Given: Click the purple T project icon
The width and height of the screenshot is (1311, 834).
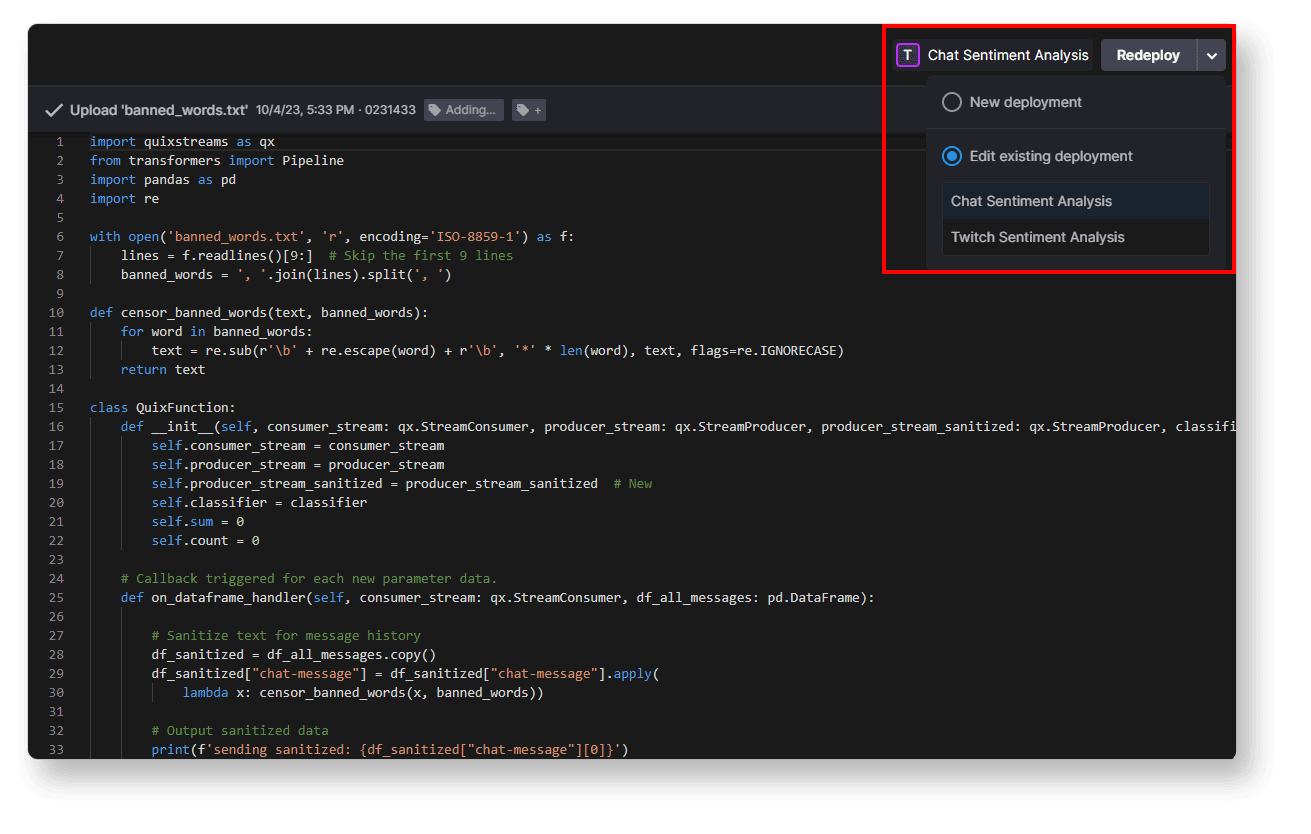Looking at the screenshot, I should [907, 55].
